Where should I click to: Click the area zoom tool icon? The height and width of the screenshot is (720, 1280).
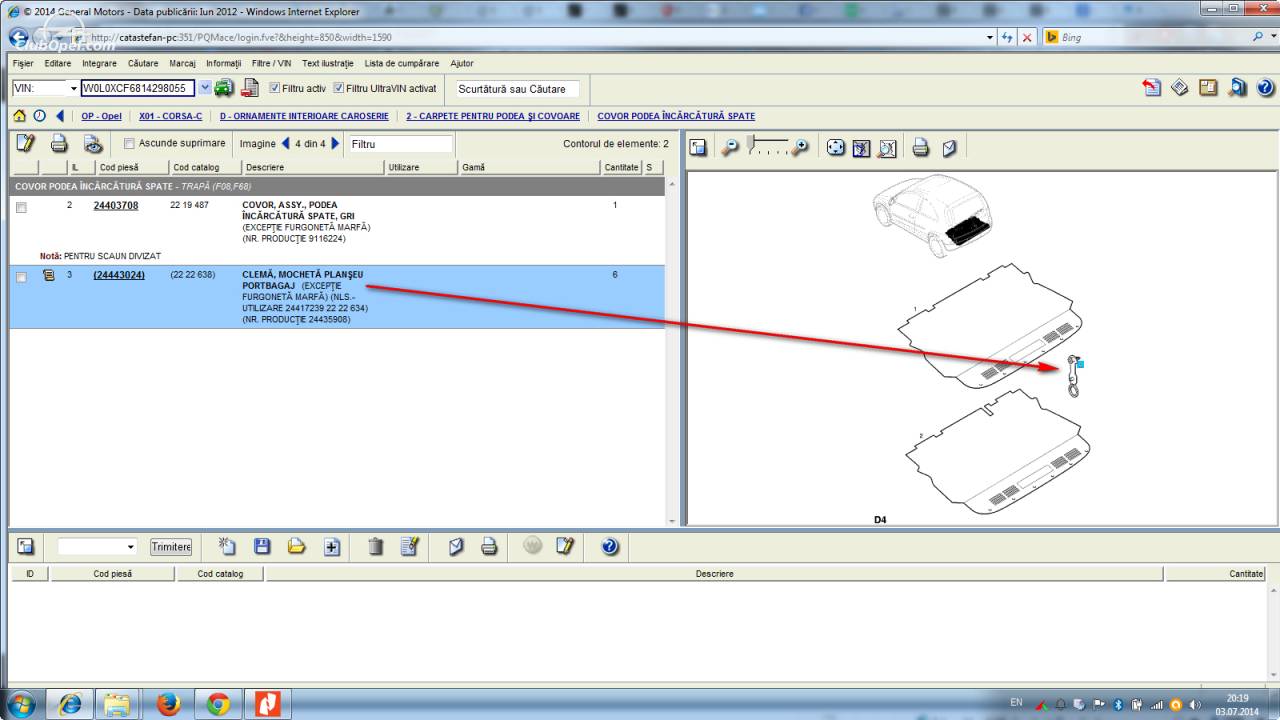(x=862, y=148)
